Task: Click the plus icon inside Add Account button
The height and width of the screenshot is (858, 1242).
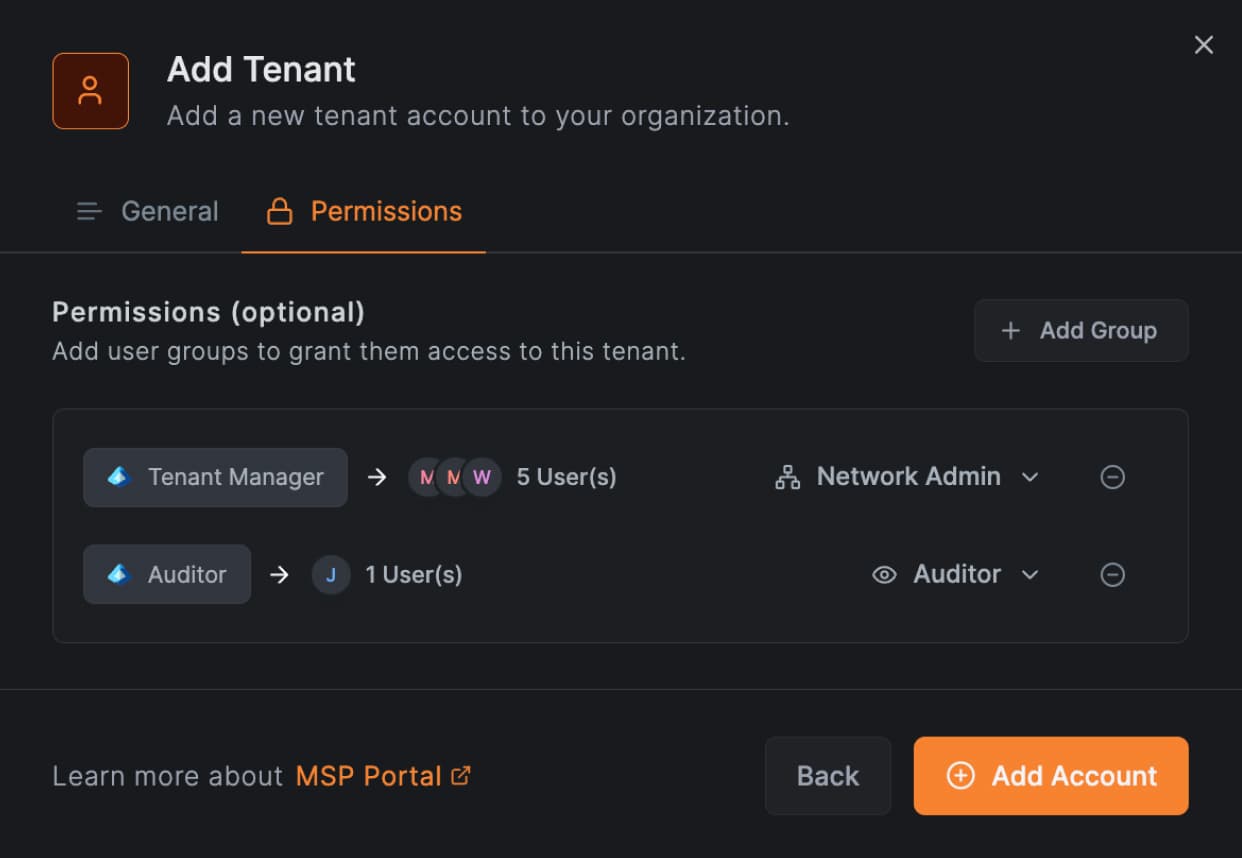Action: 960,776
